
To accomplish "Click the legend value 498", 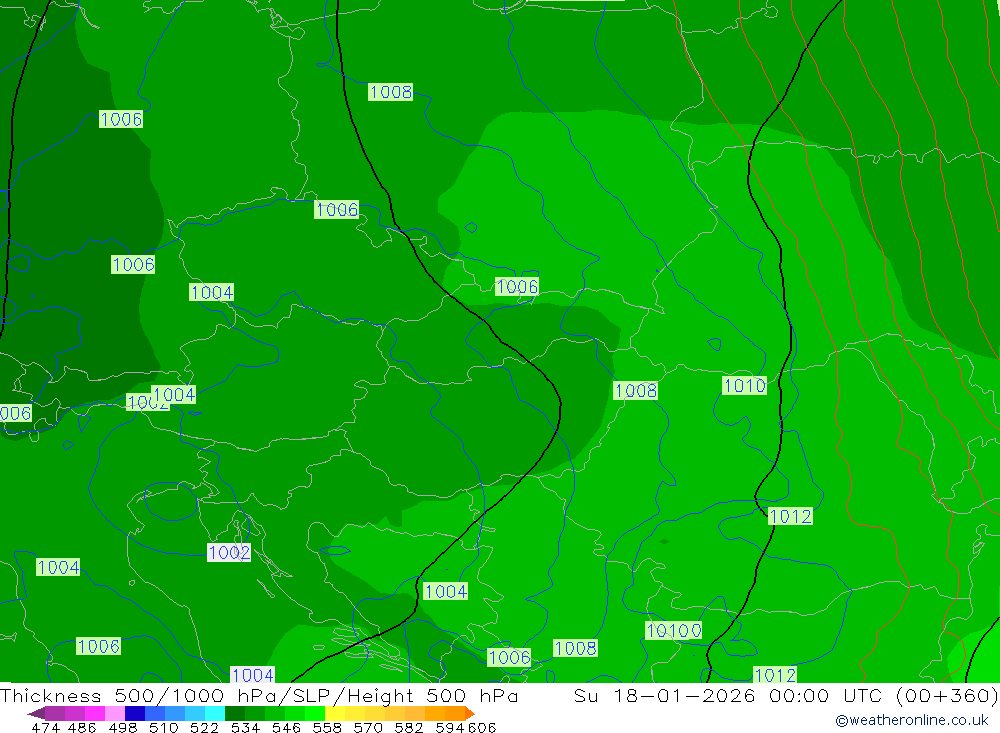I will [123, 727].
